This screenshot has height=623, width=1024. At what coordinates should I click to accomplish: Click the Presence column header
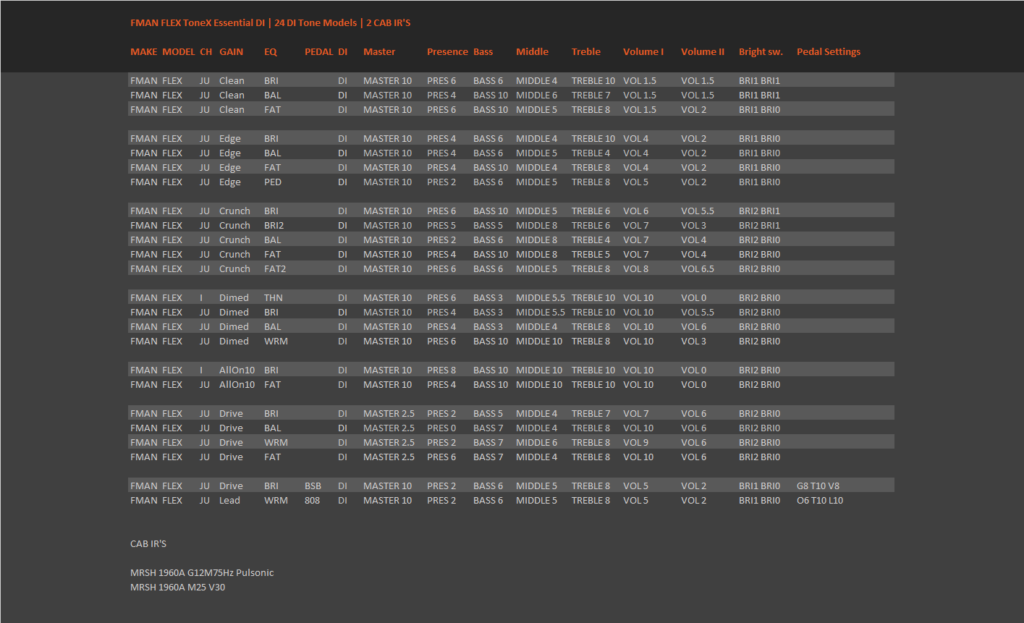(x=447, y=52)
